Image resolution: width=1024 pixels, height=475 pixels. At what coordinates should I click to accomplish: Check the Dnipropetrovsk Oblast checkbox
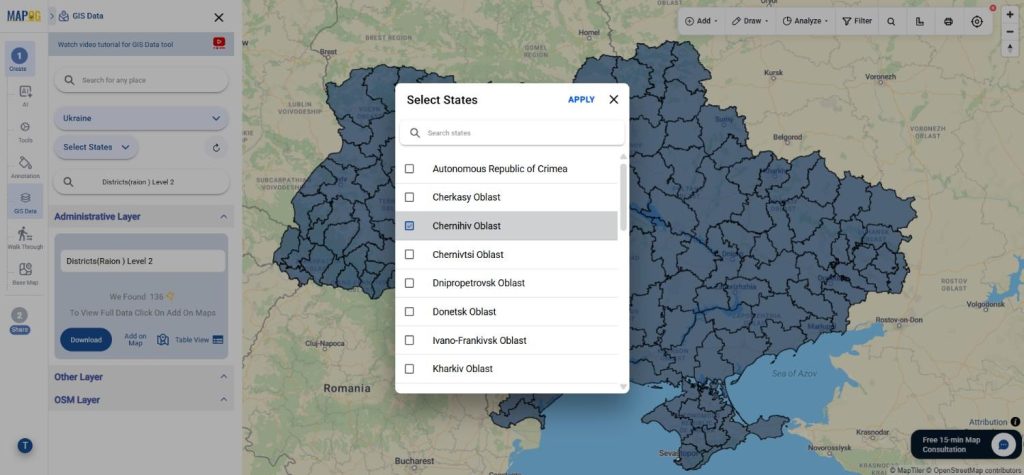click(x=409, y=283)
